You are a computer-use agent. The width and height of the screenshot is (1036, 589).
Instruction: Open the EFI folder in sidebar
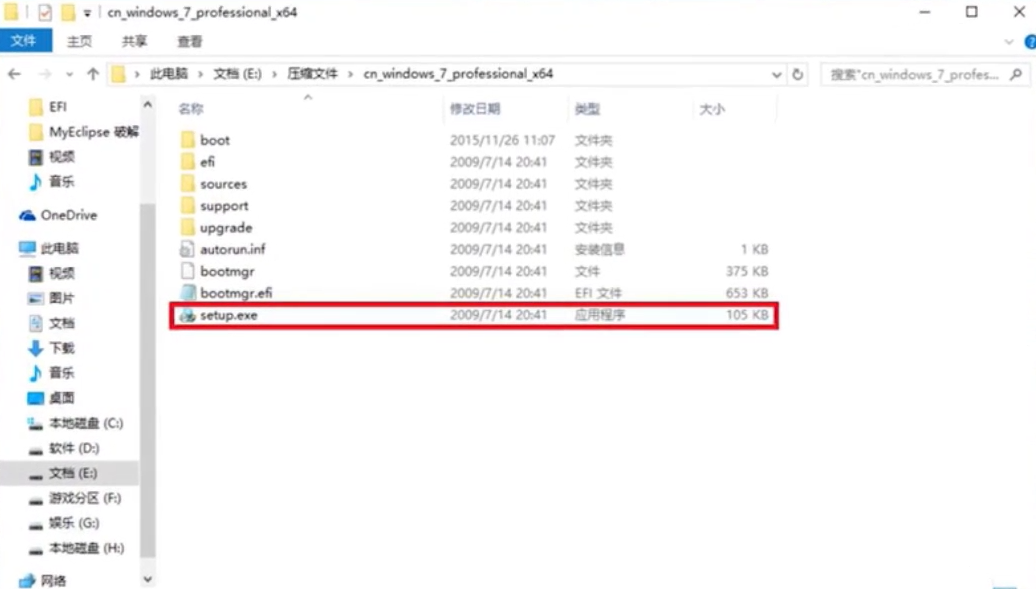click(48, 106)
